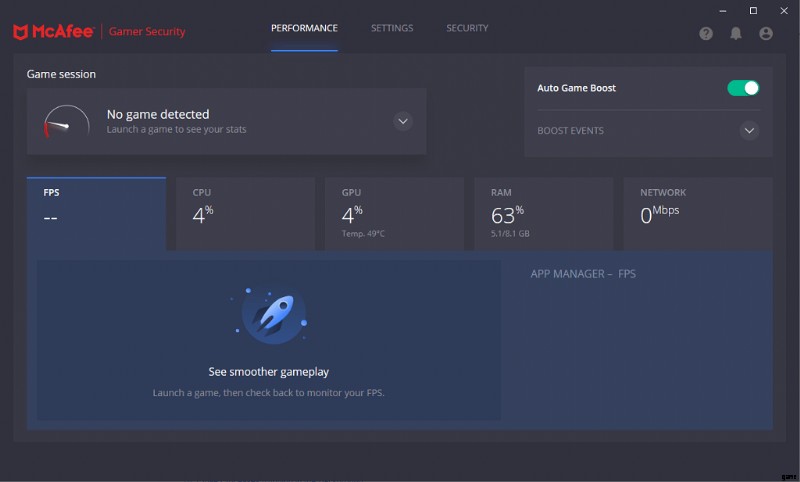The image size is (800, 482).
Task: Expand the game session details chevron
Action: 403,121
